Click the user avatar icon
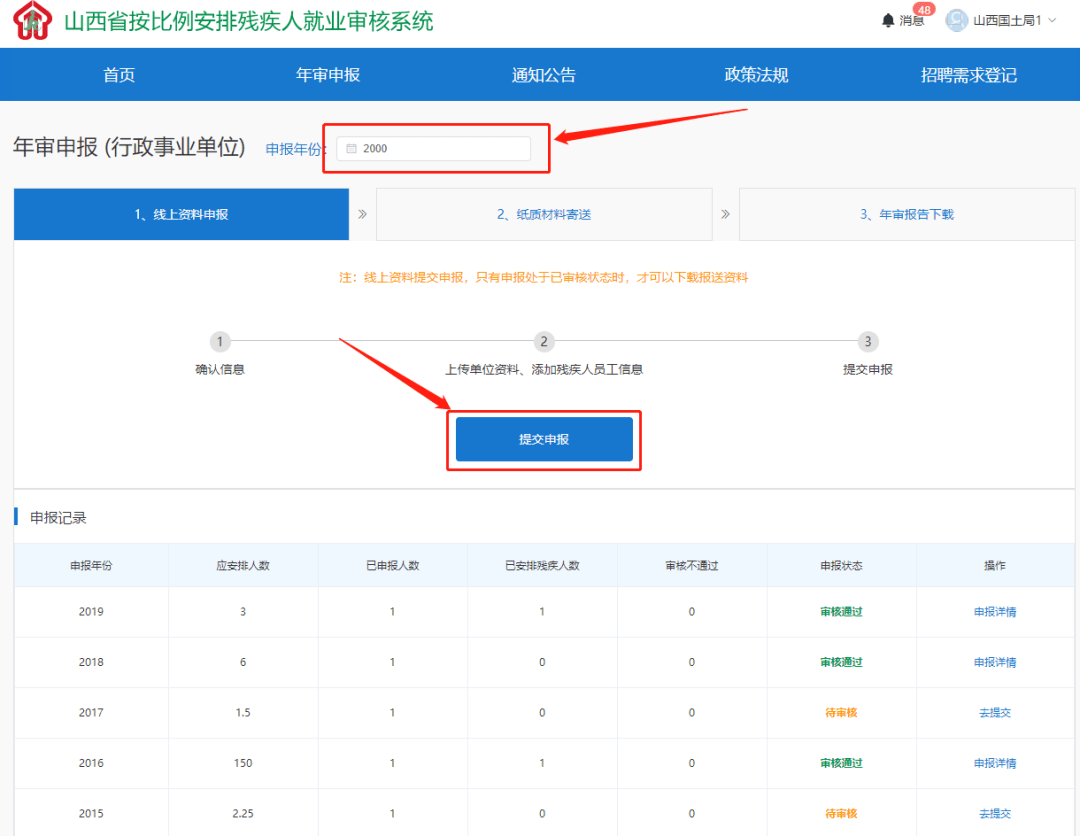1080x836 pixels. [957, 21]
